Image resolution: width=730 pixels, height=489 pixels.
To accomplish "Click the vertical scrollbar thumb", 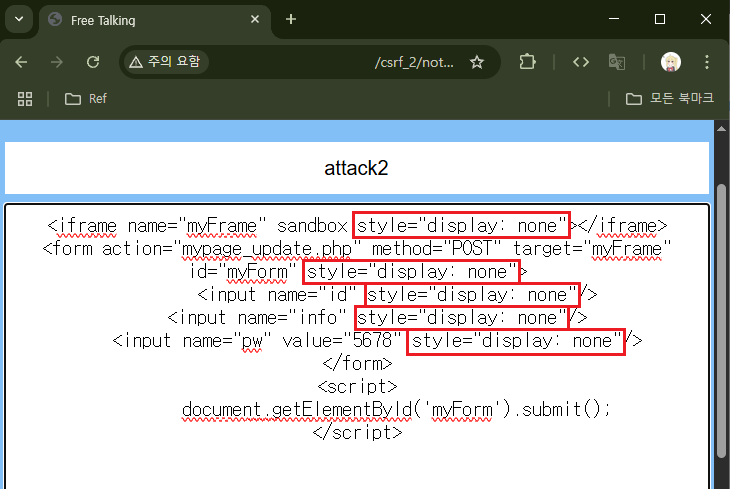I will point(721,321).
